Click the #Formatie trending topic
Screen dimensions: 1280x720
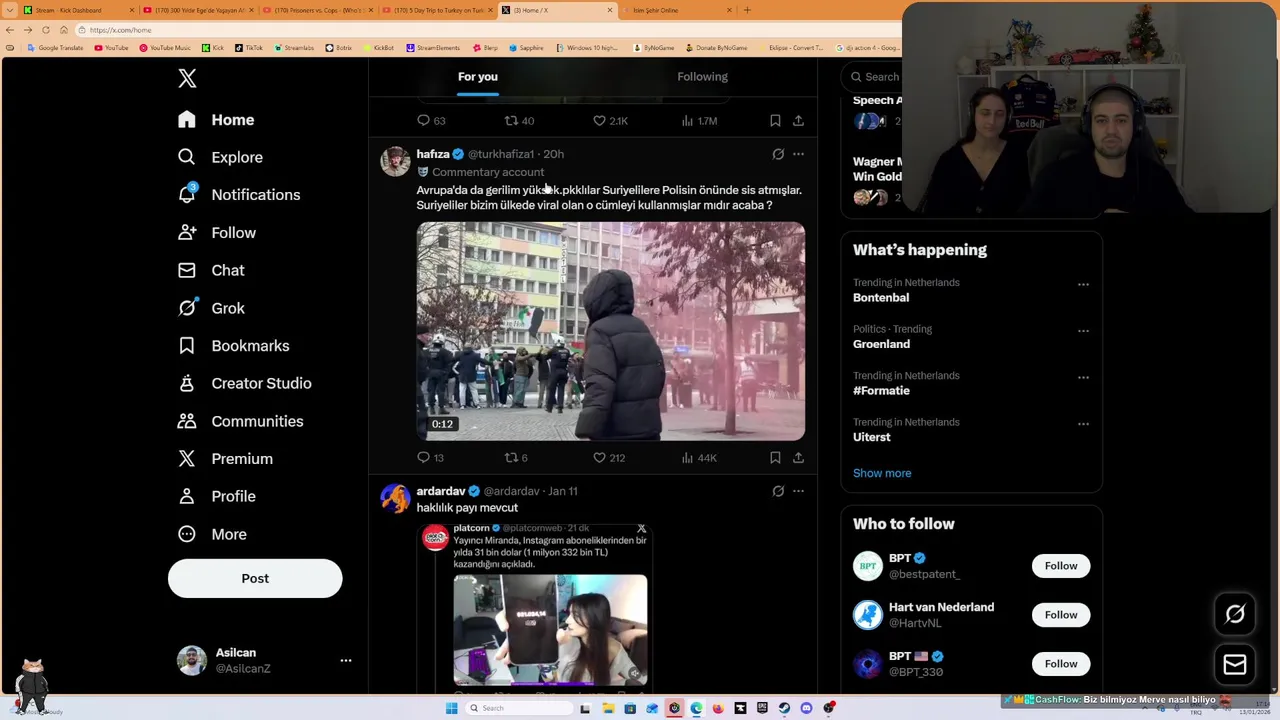(x=881, y=391)
